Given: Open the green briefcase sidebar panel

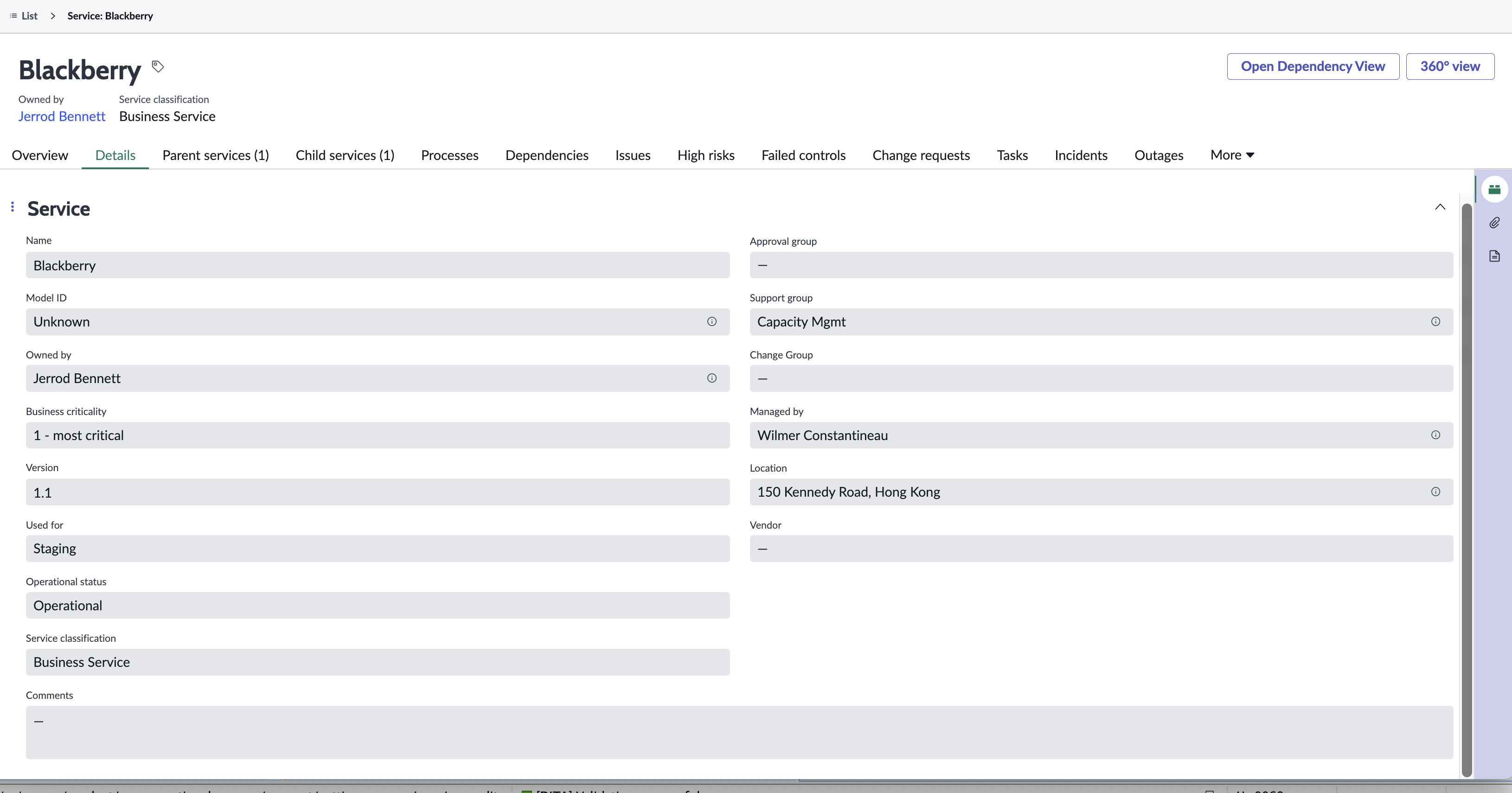Looking at the screenshot, I should [1494, 189].
